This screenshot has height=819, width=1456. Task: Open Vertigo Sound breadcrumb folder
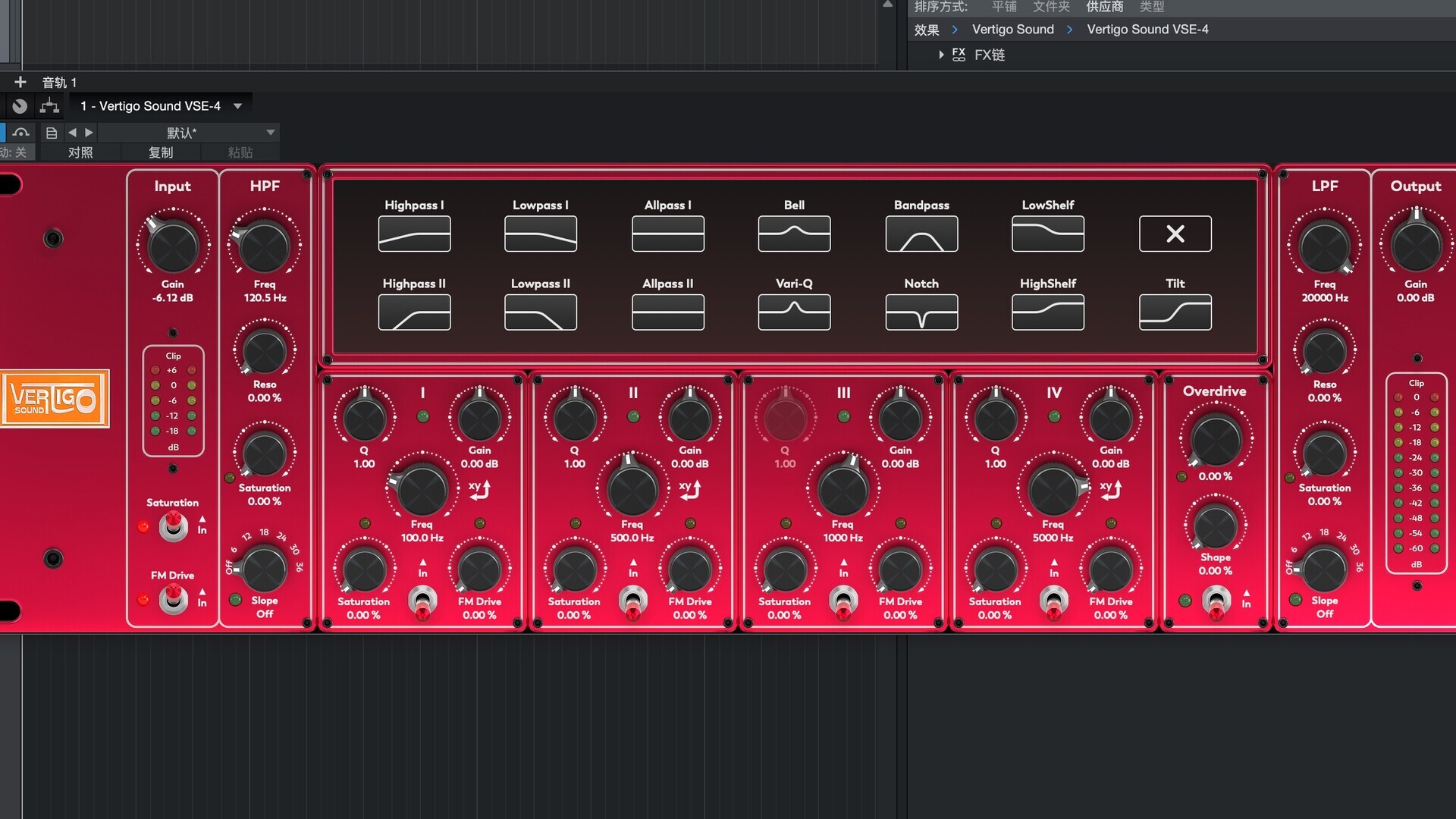(x=1013, y=30)
